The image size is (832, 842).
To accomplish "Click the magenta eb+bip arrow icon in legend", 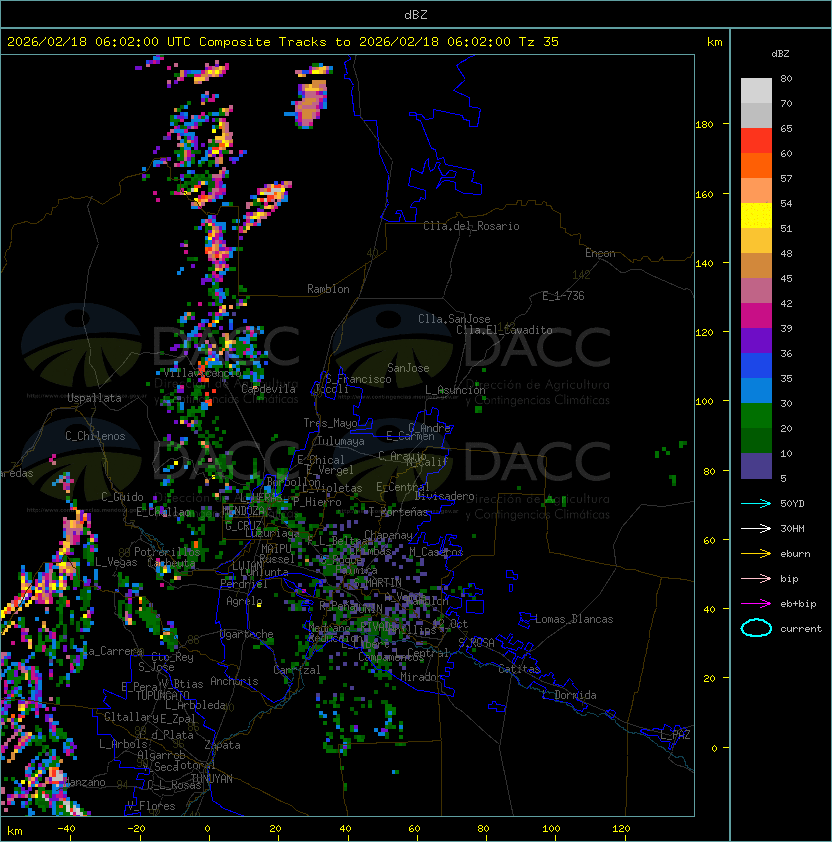I will [x=756, y=604].
